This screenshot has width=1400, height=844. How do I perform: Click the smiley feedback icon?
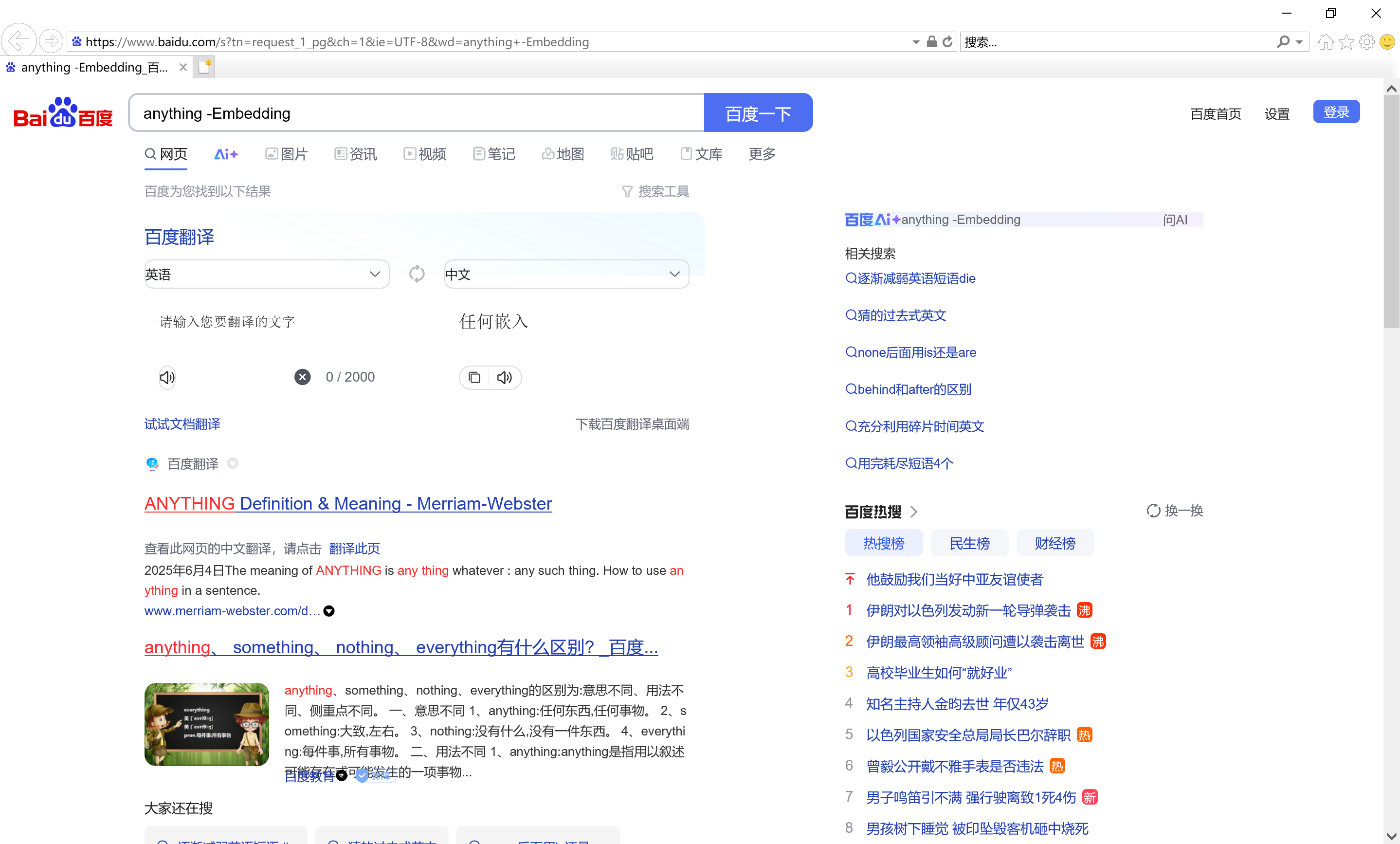tap(1387, 42)
